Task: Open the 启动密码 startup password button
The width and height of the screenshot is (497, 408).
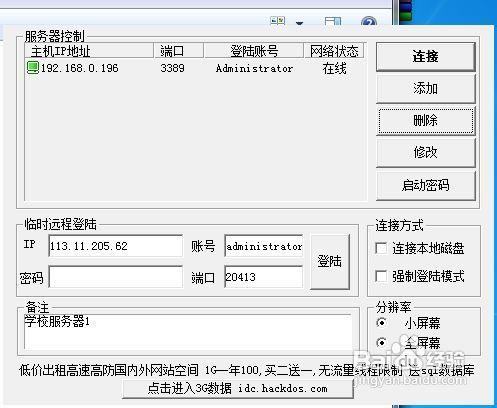Action: pos(425,185)
